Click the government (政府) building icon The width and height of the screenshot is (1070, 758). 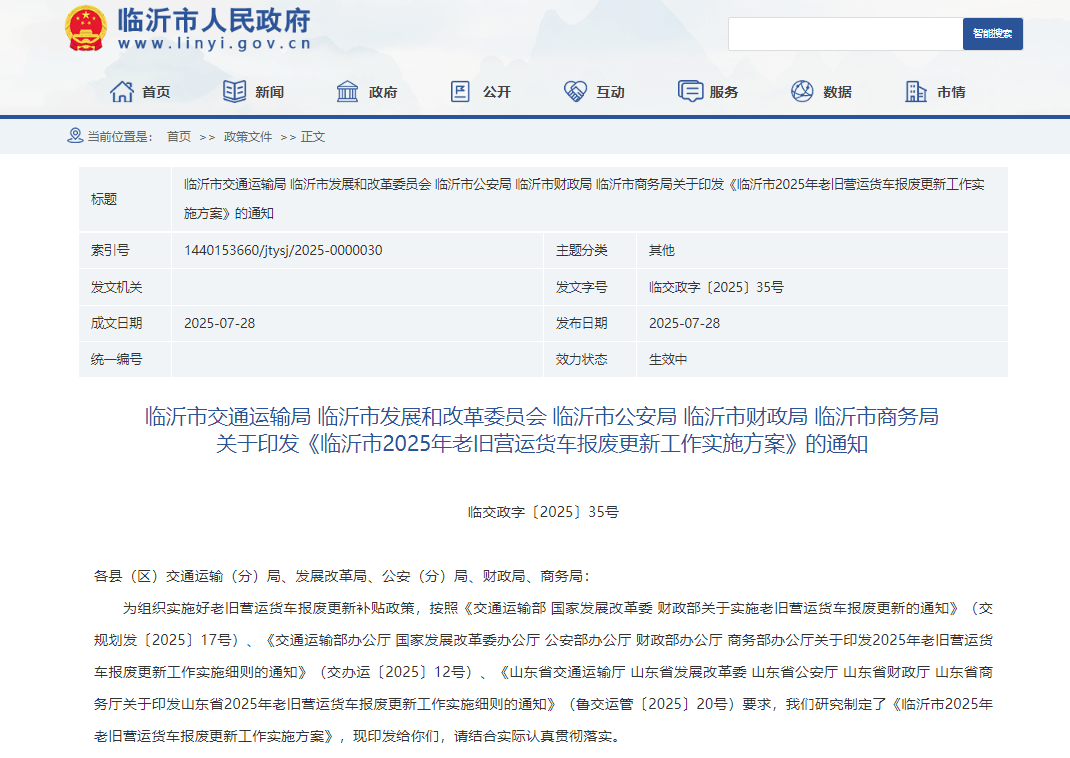point(347,92)
